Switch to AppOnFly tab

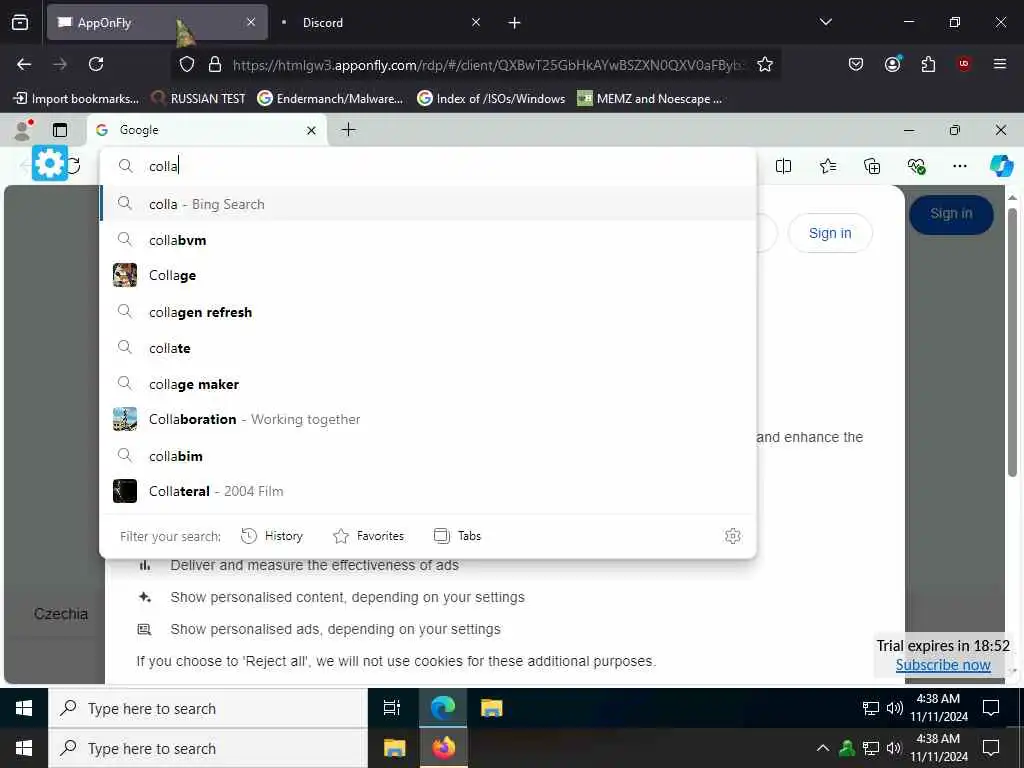[157, 22]
